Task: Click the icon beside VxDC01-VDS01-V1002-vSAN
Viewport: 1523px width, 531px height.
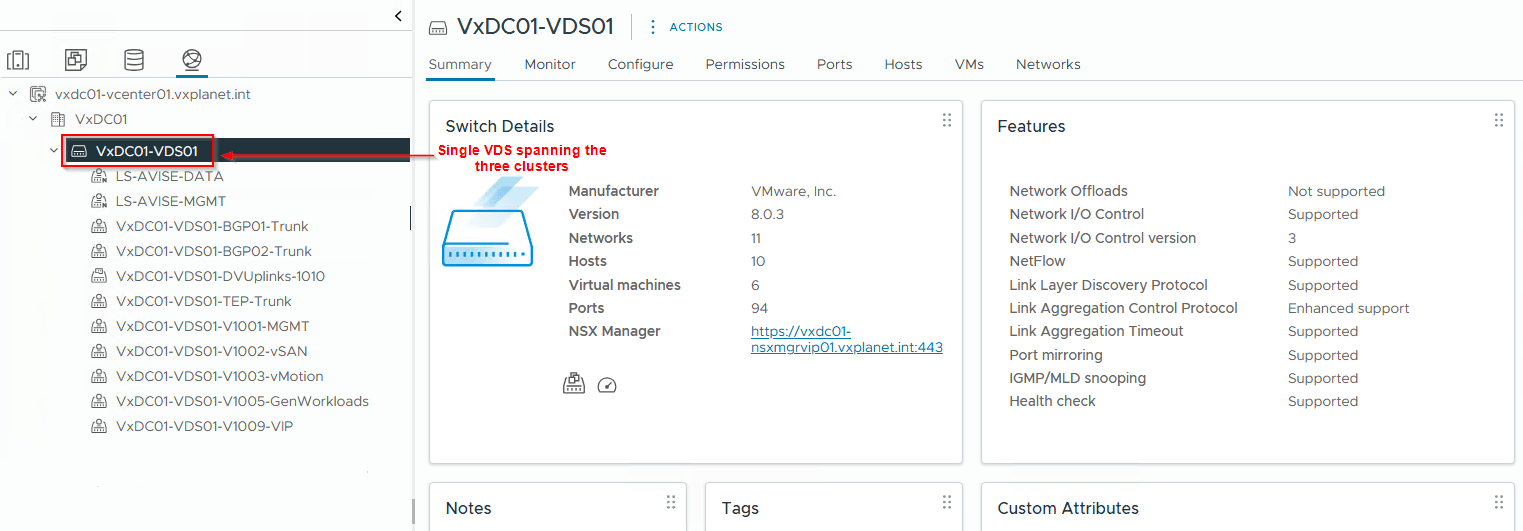Action: [99, 351]
